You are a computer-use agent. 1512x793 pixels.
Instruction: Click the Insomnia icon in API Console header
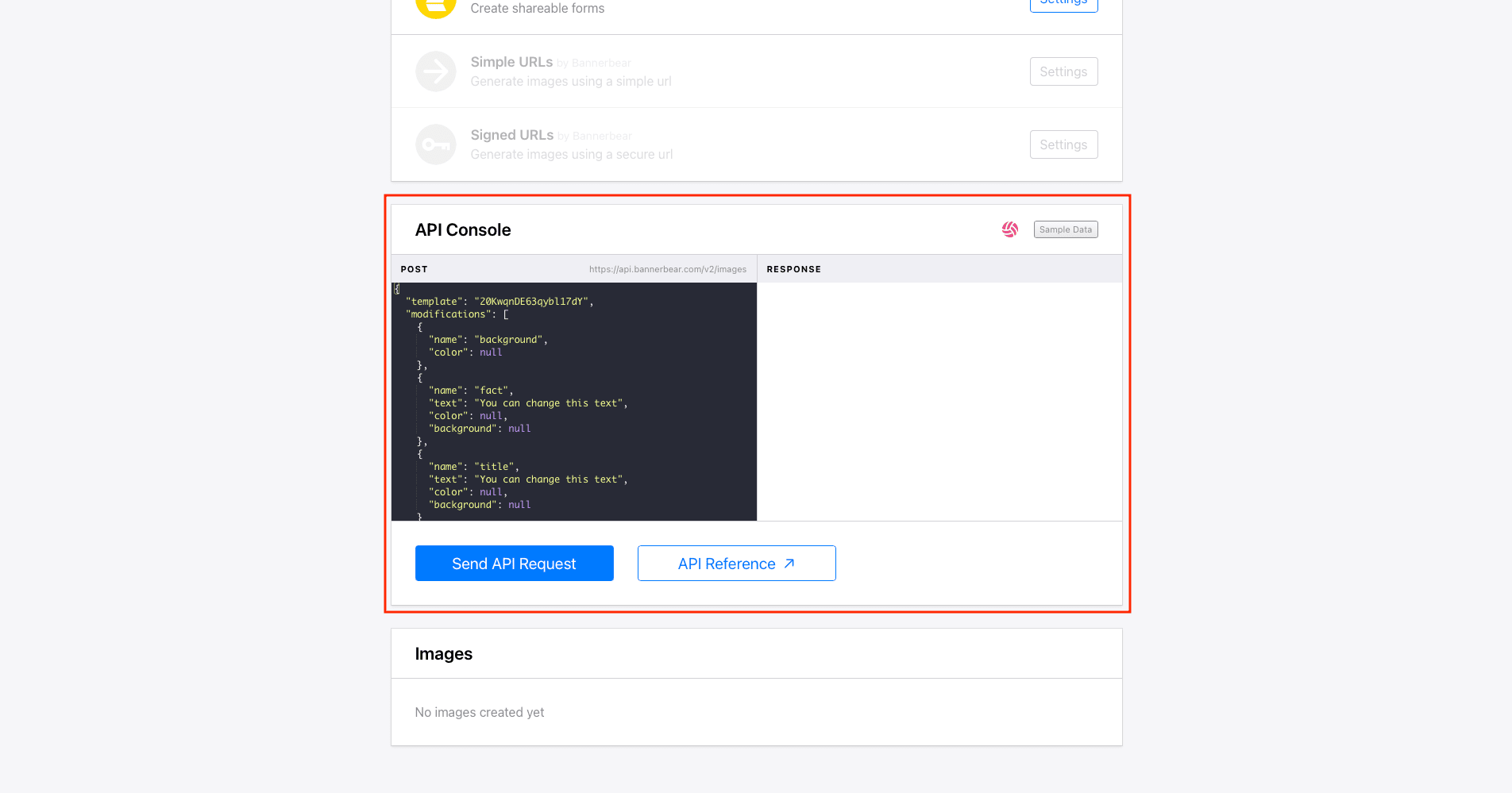tap(1009, 229)
